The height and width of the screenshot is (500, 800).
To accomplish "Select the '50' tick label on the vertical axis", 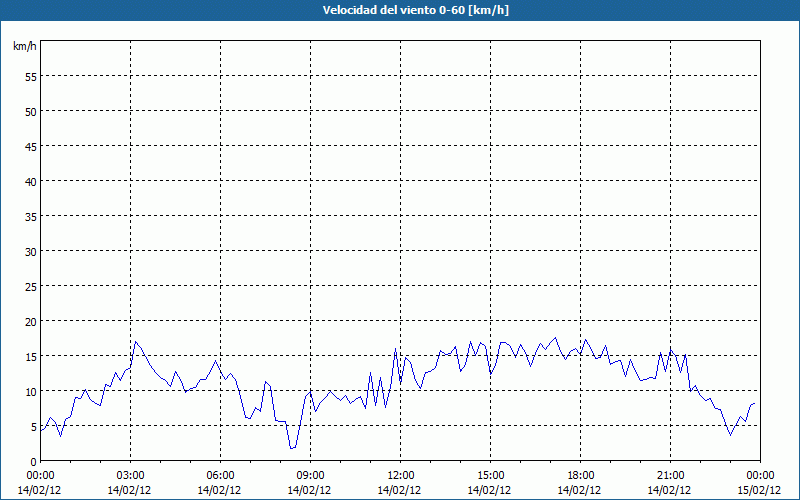I will (x=31, y=112).
